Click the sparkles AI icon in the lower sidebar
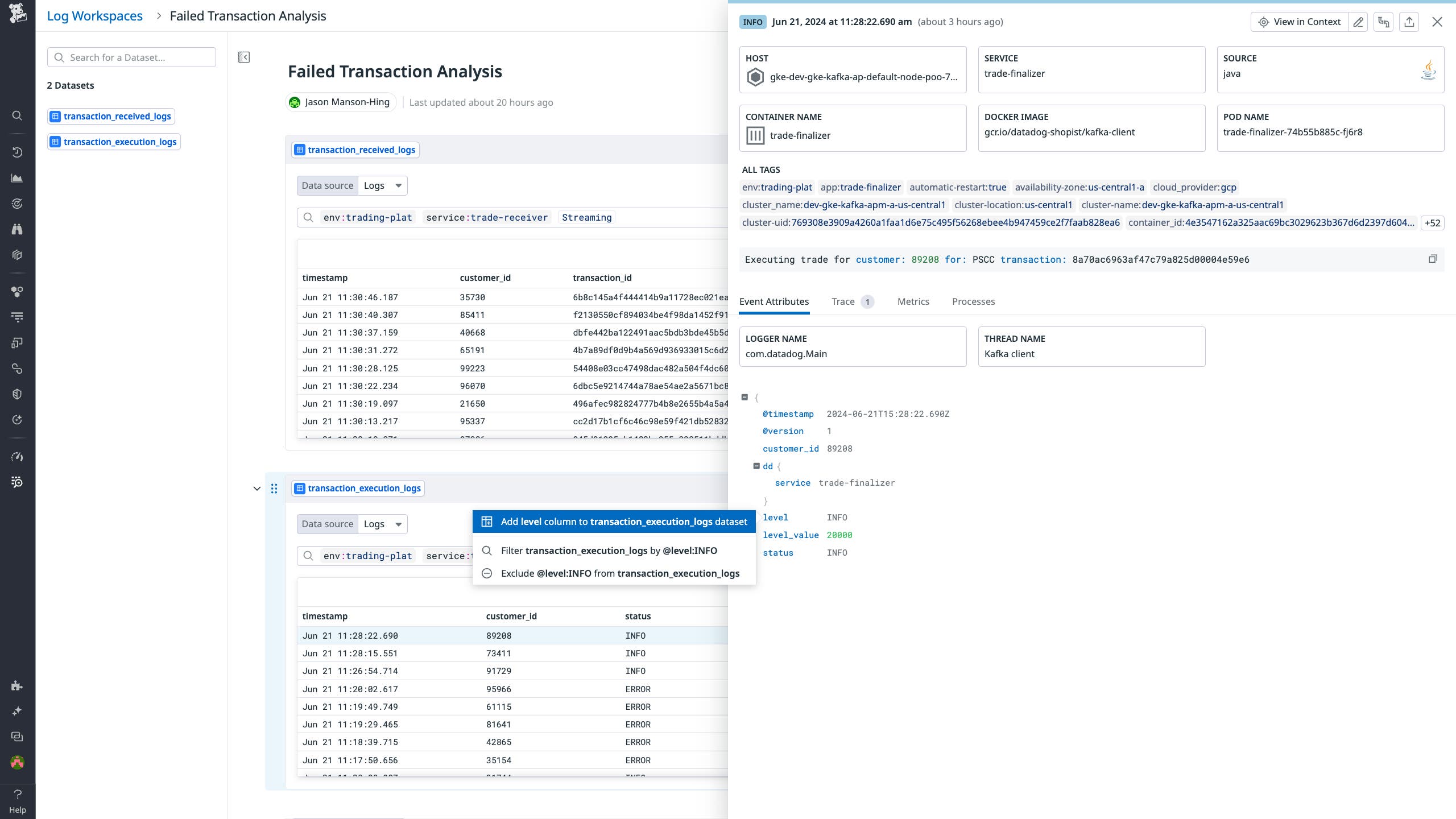The image size is (1456, 819). (x=17, y=710)
